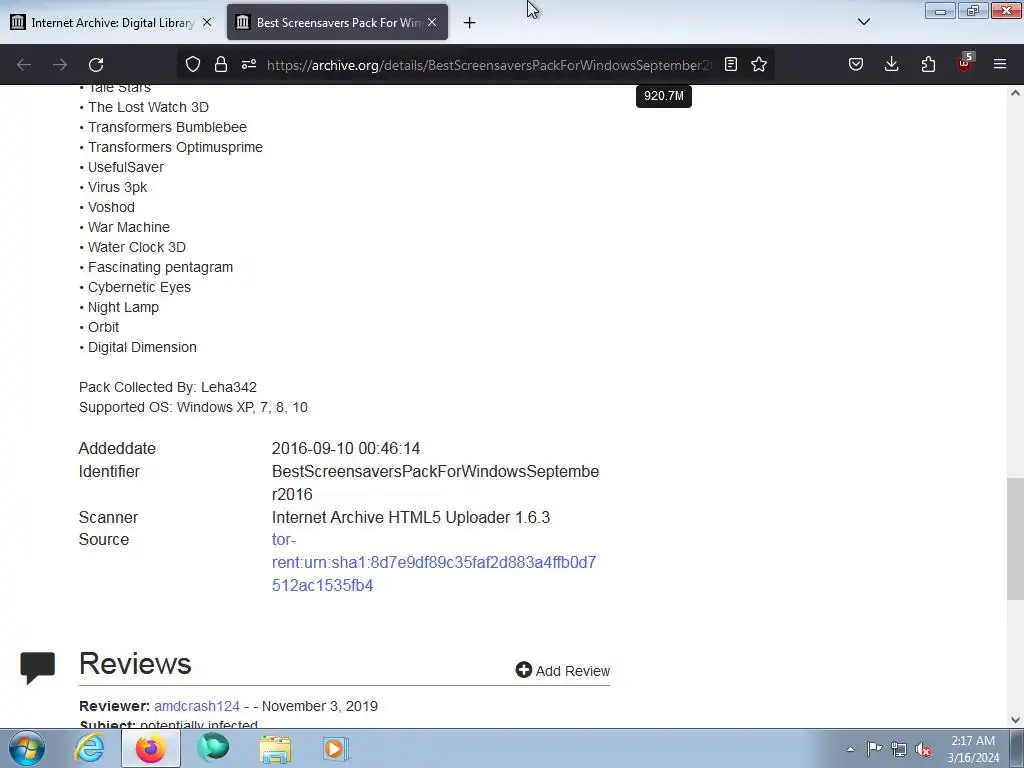
Task: Click Firefox taskbar icon
Action: [151, 748]
